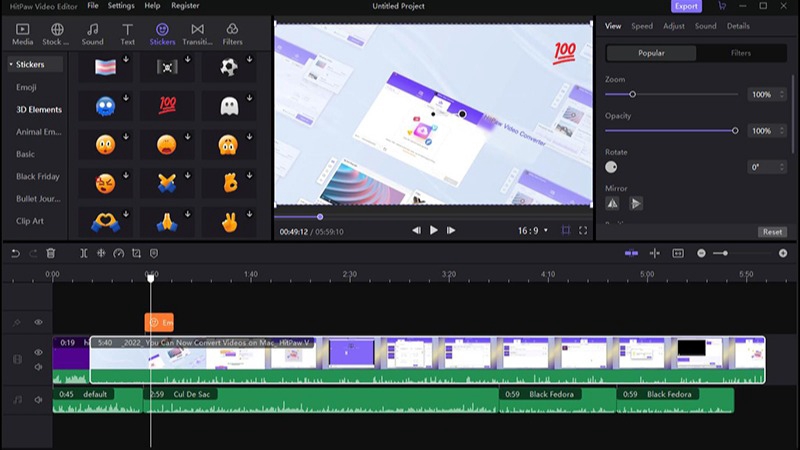The image size is (800, 450).
Task: Click the freeze frame icon
Action: pos(101,253)
